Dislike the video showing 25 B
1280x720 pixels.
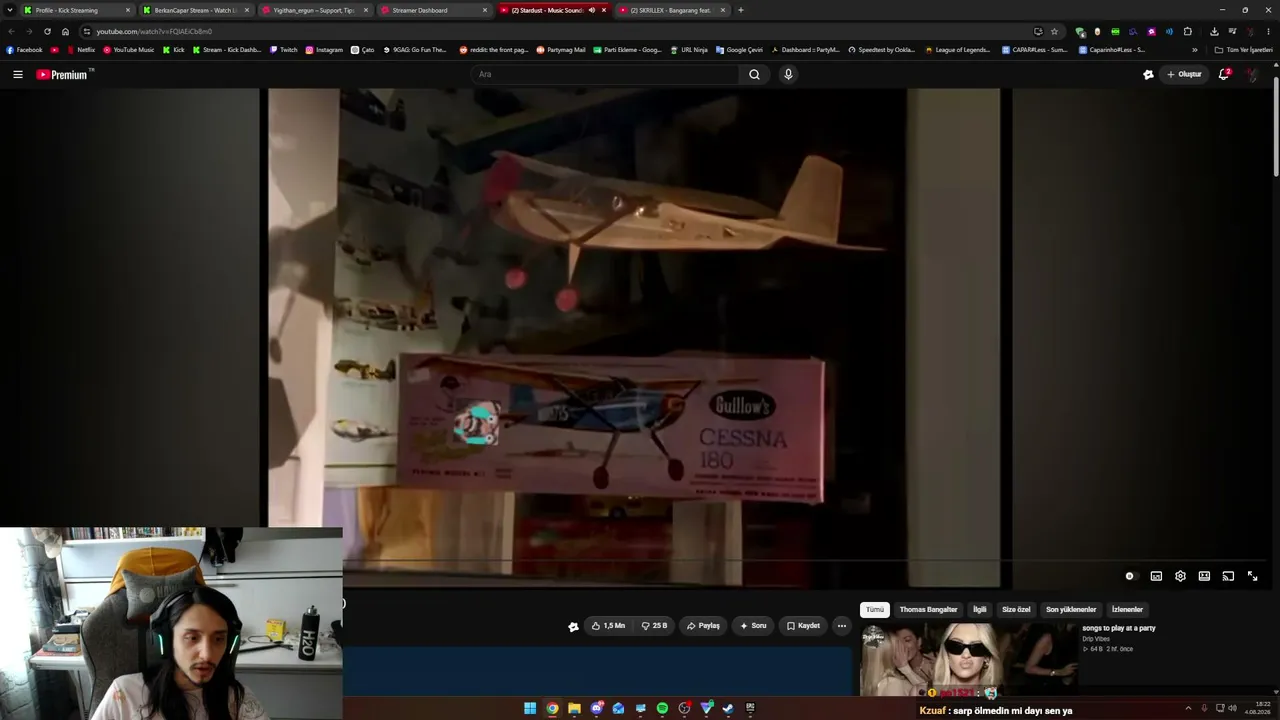(x=655, y=626)
